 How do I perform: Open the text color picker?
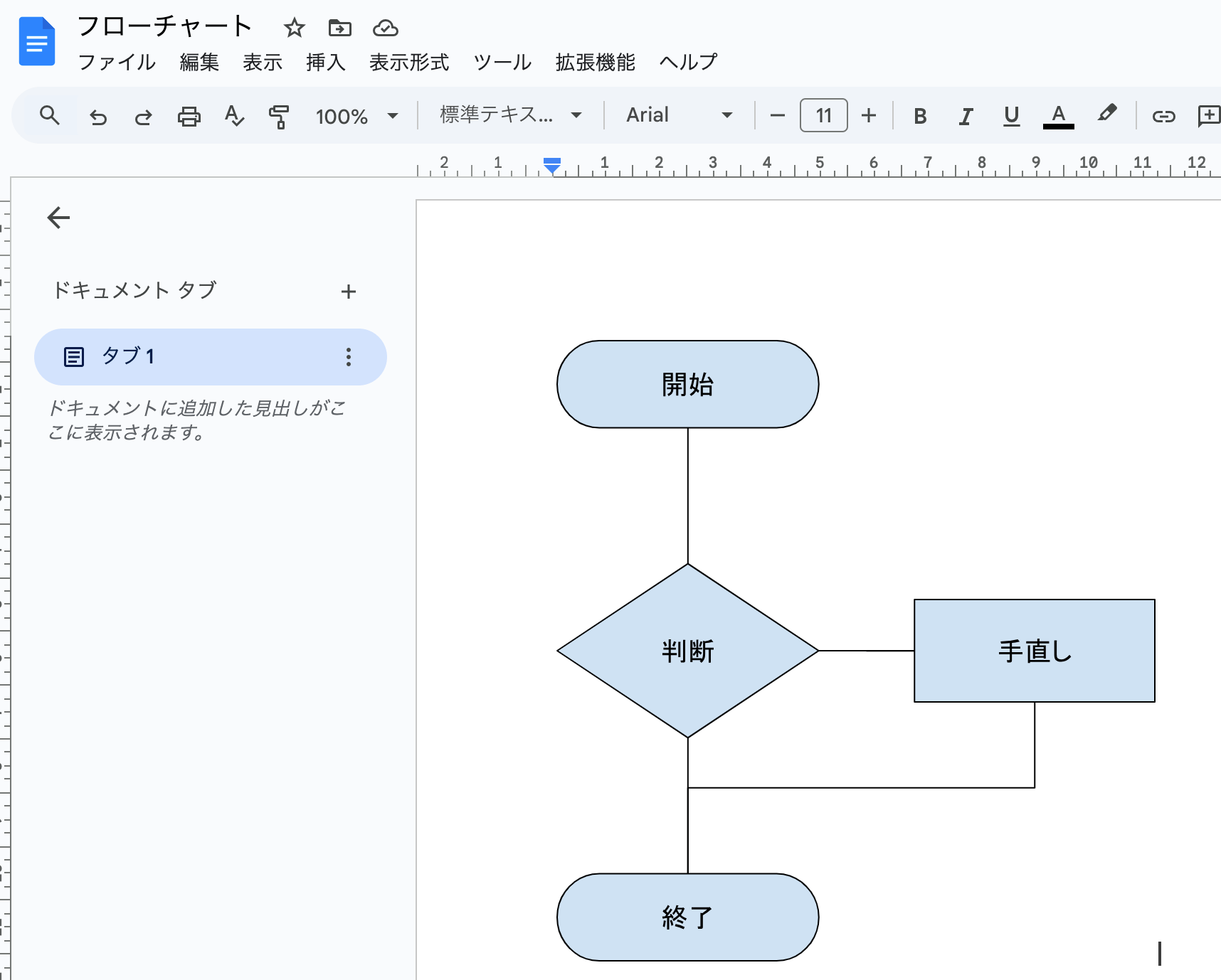(x=1058, y=116)
